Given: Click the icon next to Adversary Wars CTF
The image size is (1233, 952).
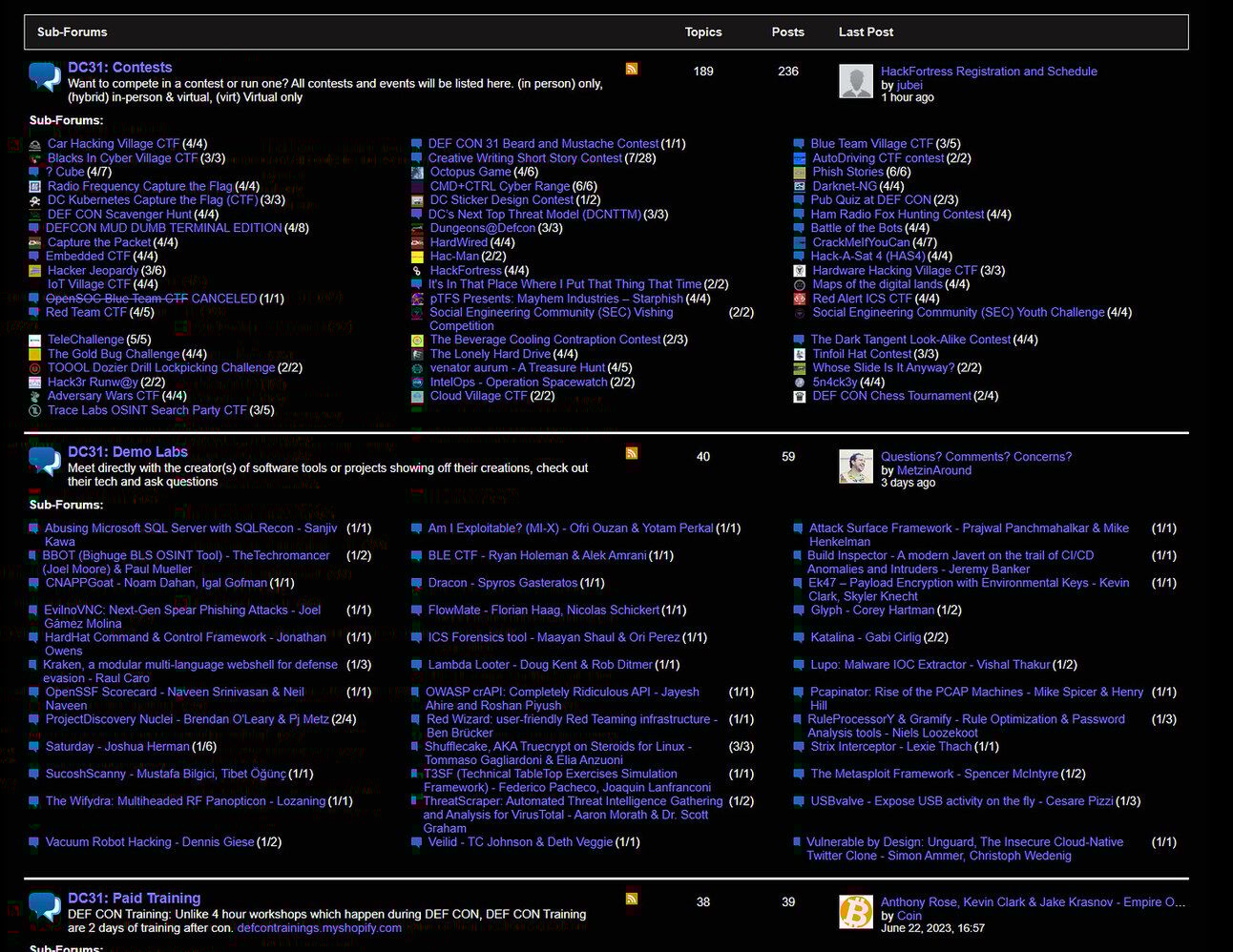Looking at the screenshot, I should 35,397.
